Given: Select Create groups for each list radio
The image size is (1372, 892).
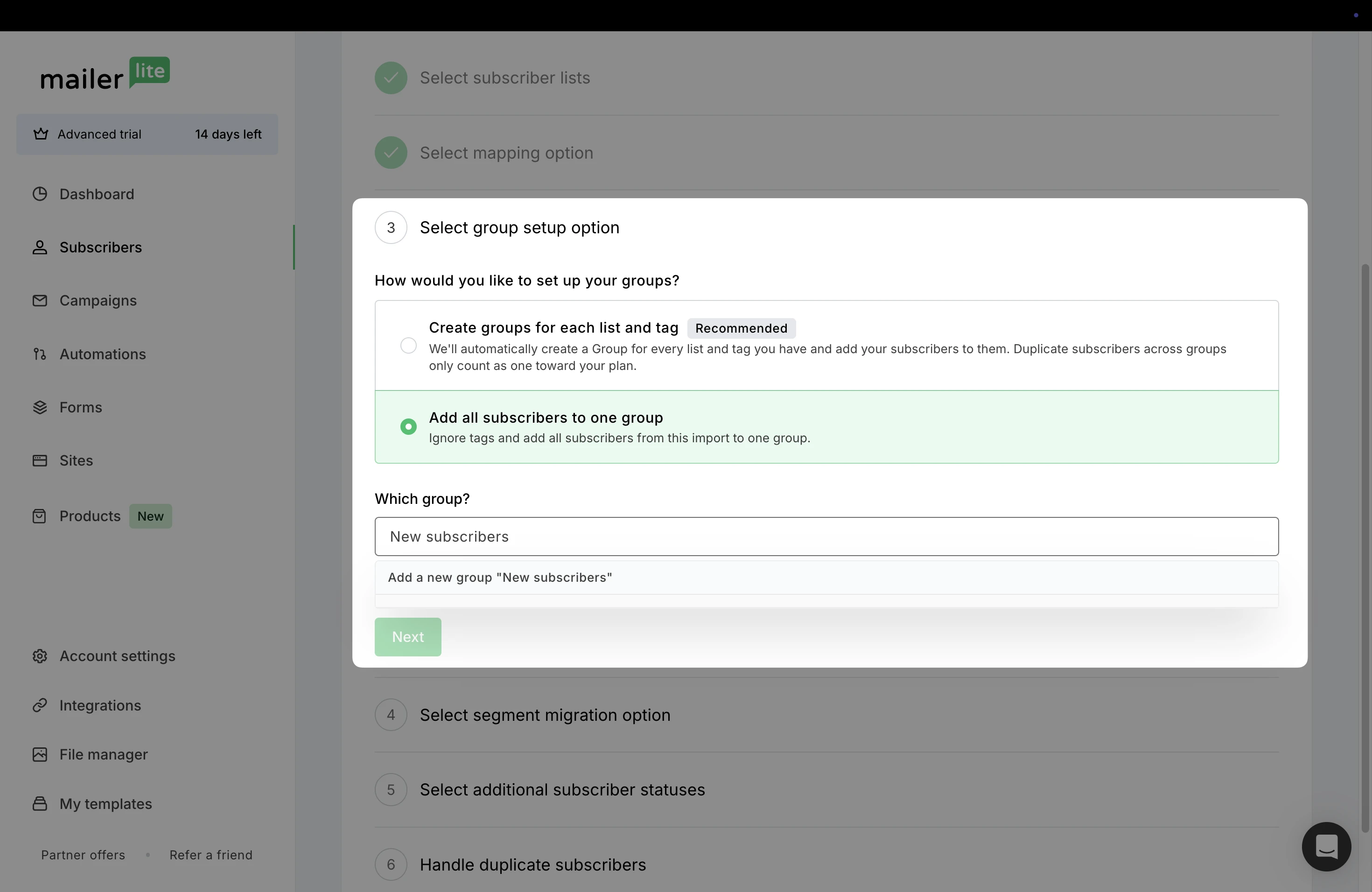Looking at the screenshot, I should click(x=408, y=346).
